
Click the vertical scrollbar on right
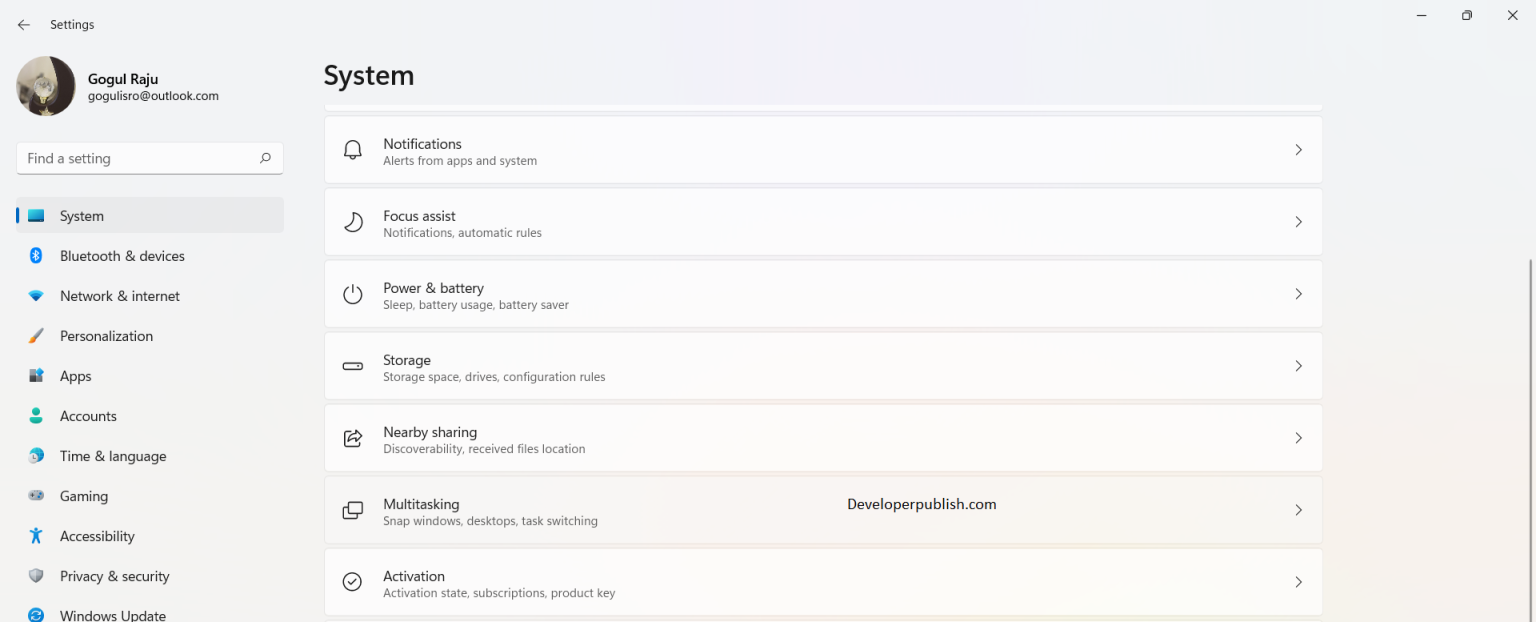tap(1529, 400)
